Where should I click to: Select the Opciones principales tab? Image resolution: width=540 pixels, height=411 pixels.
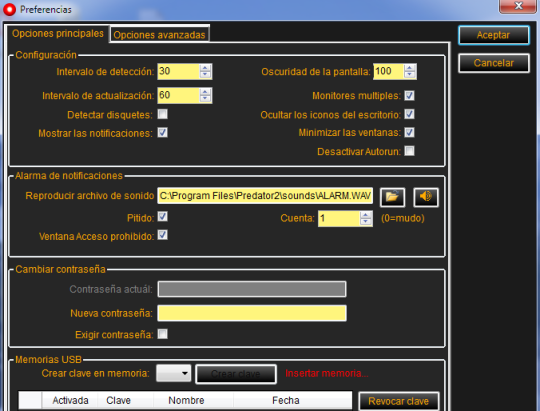[x=58, y=33]
